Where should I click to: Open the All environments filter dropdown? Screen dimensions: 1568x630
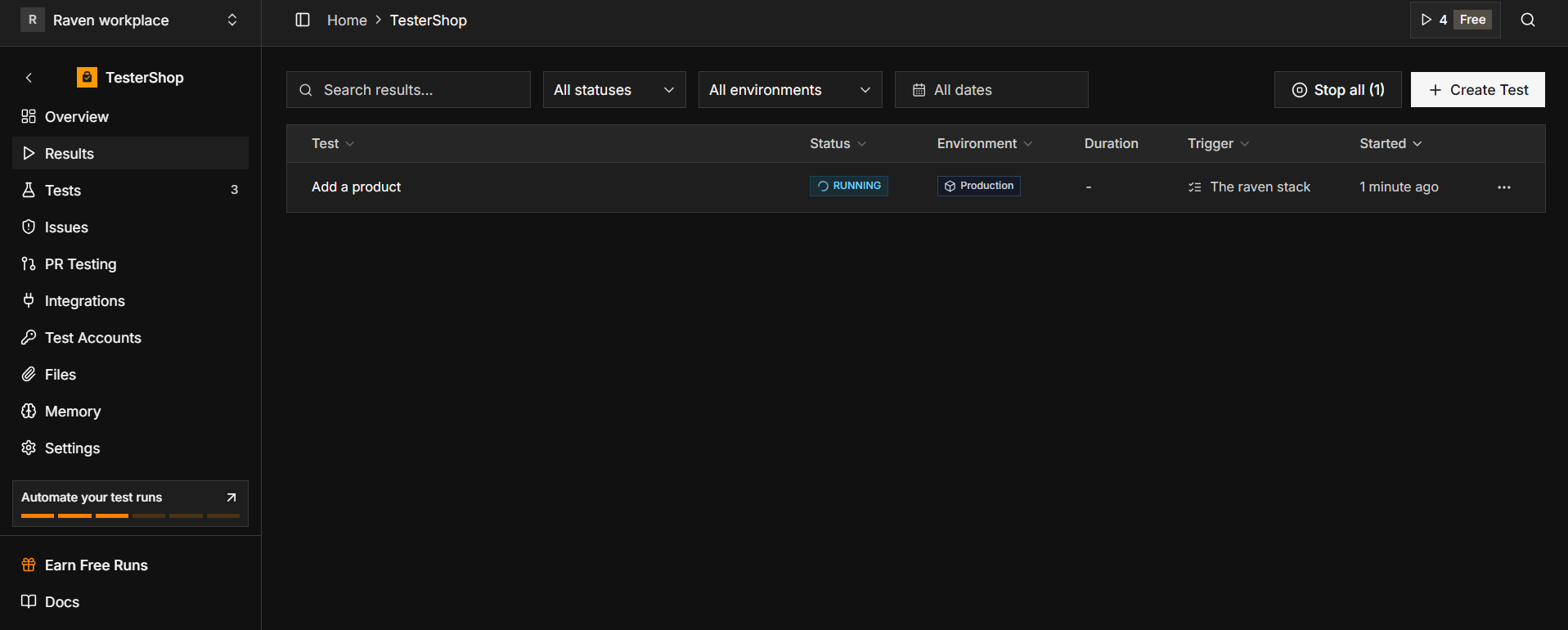790,90
